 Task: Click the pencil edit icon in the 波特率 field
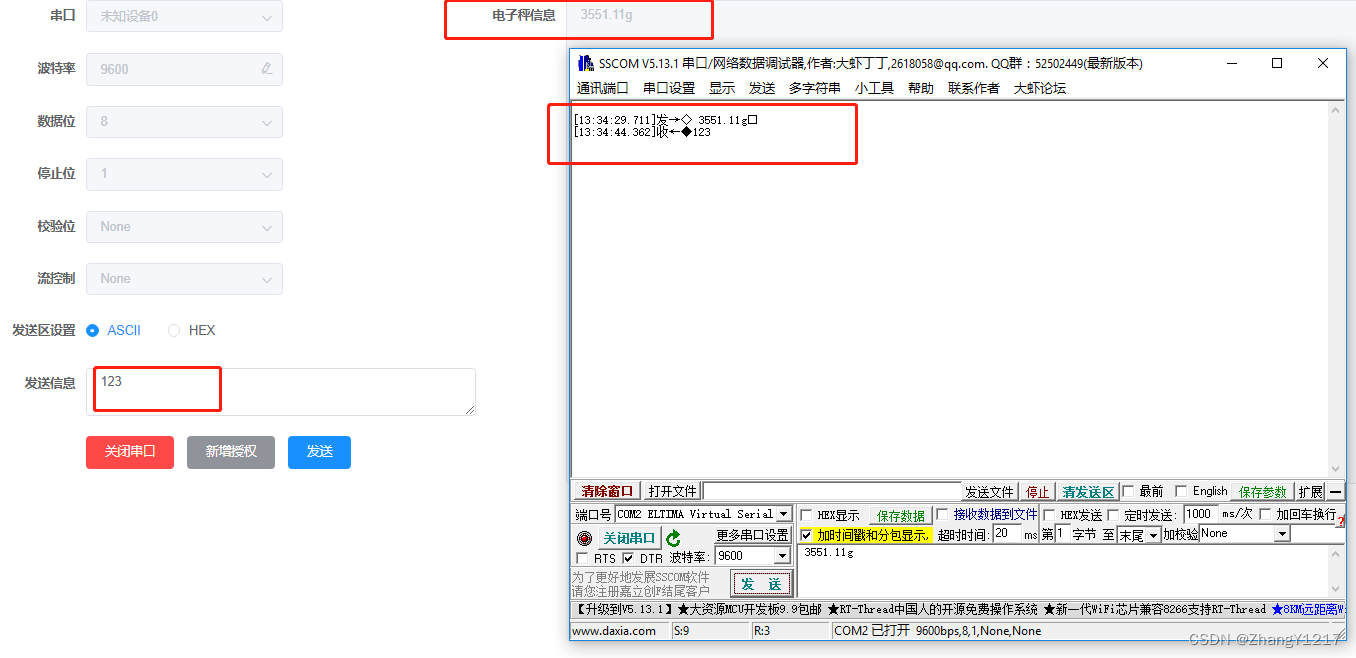tap(266, 69)
